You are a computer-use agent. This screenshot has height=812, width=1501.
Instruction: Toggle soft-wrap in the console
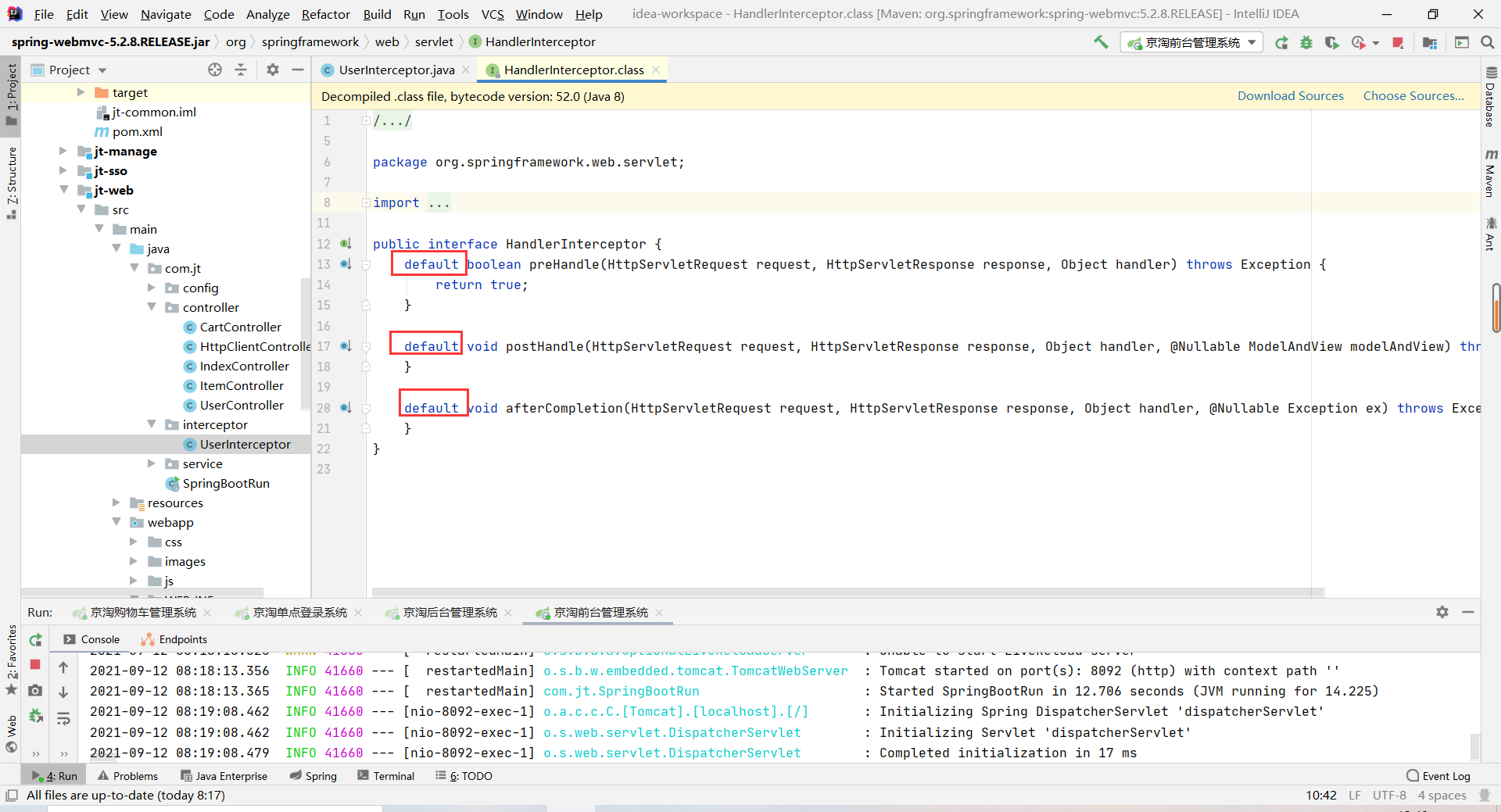click(63, 718)
